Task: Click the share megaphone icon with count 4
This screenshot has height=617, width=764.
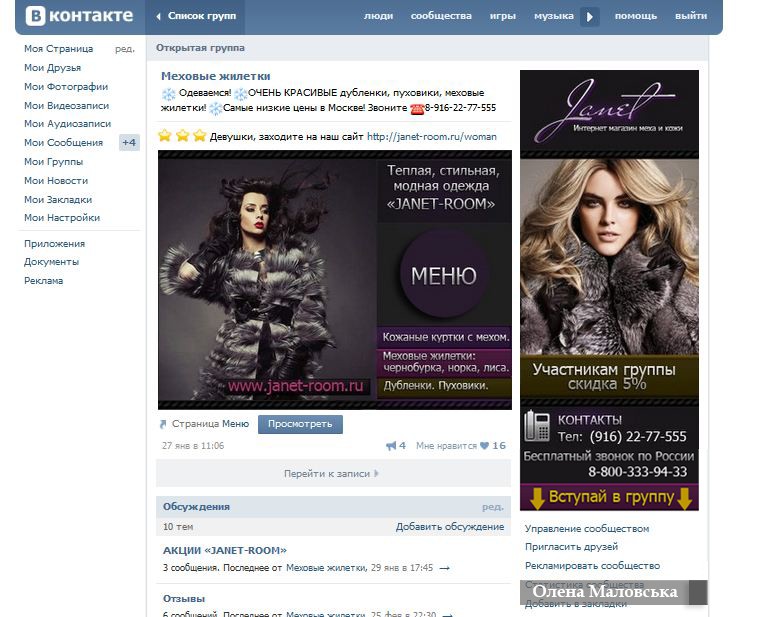Action: pos(391,445)
